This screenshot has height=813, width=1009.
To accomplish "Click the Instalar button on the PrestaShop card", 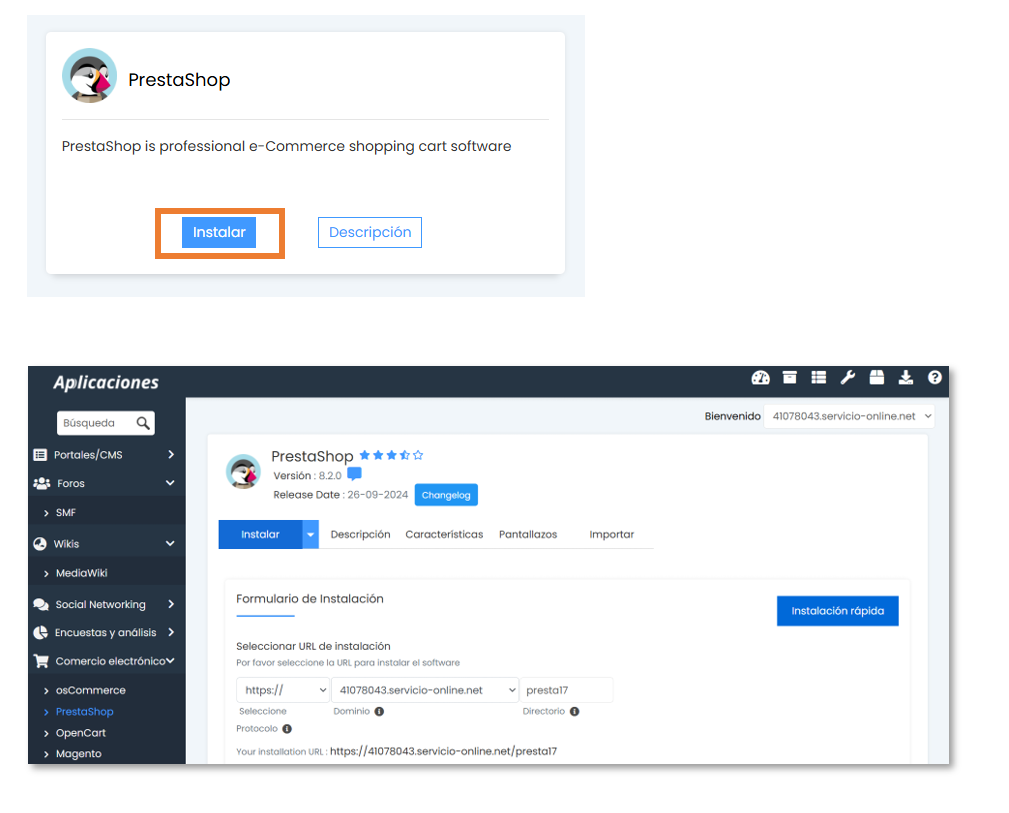I will (219, 232).
